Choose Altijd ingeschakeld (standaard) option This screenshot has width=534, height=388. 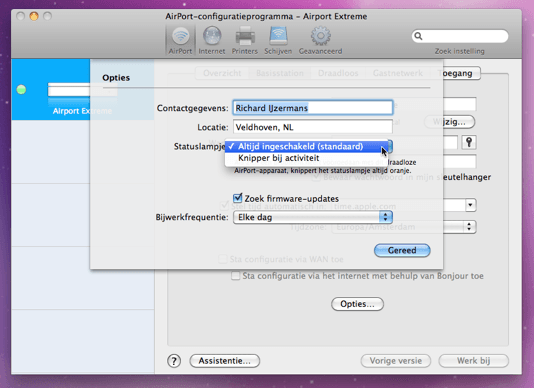(306, 146)
